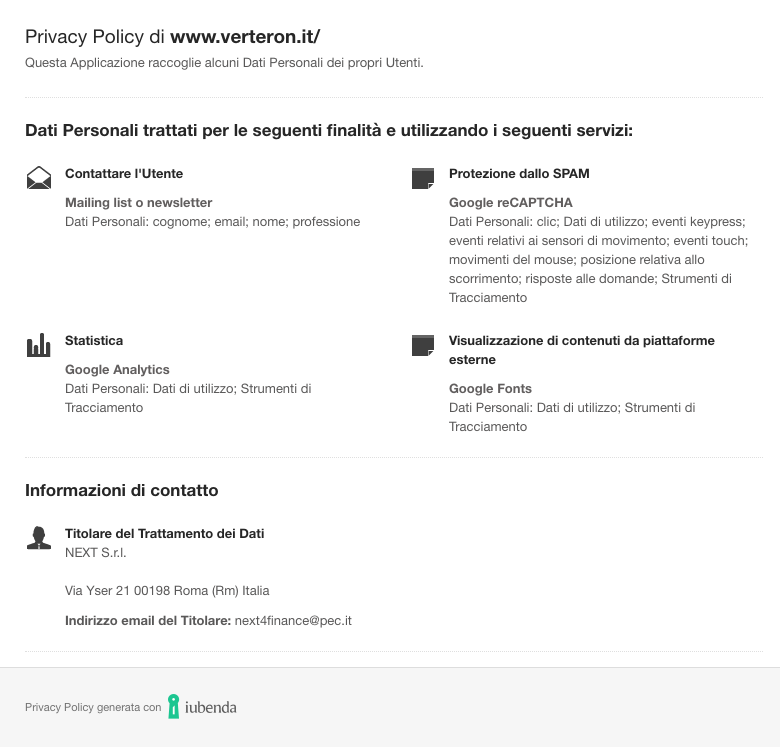This screenshot has width=780, height=747.
Task: Click the Statistica section title
Action: [94, 341]
